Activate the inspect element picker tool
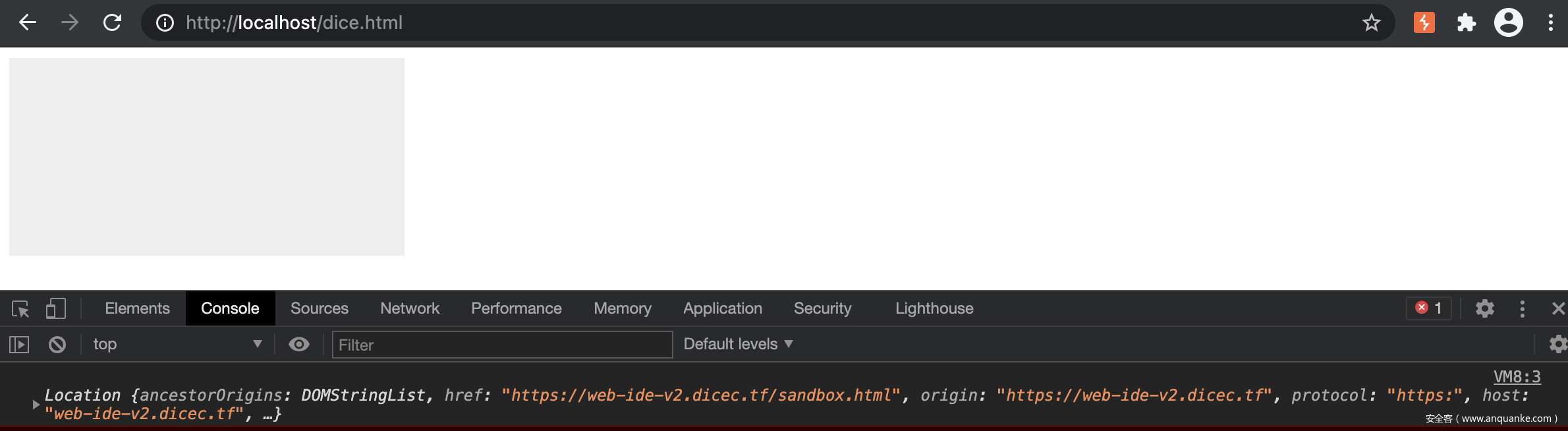 [20, 308]
